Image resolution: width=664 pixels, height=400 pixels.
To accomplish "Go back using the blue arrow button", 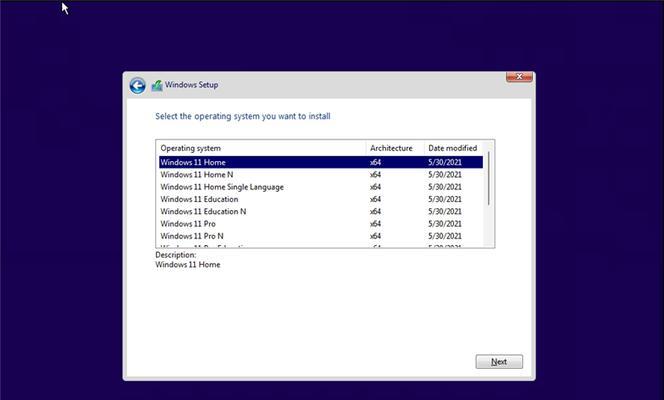I will click(138, 86).
